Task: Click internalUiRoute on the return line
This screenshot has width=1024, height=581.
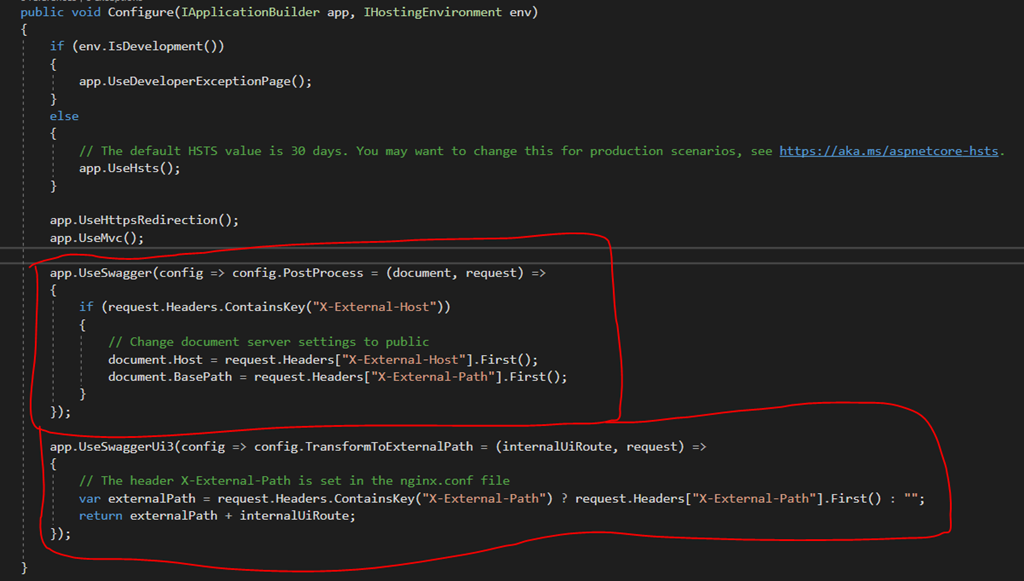Action: (x=294, y=516)
